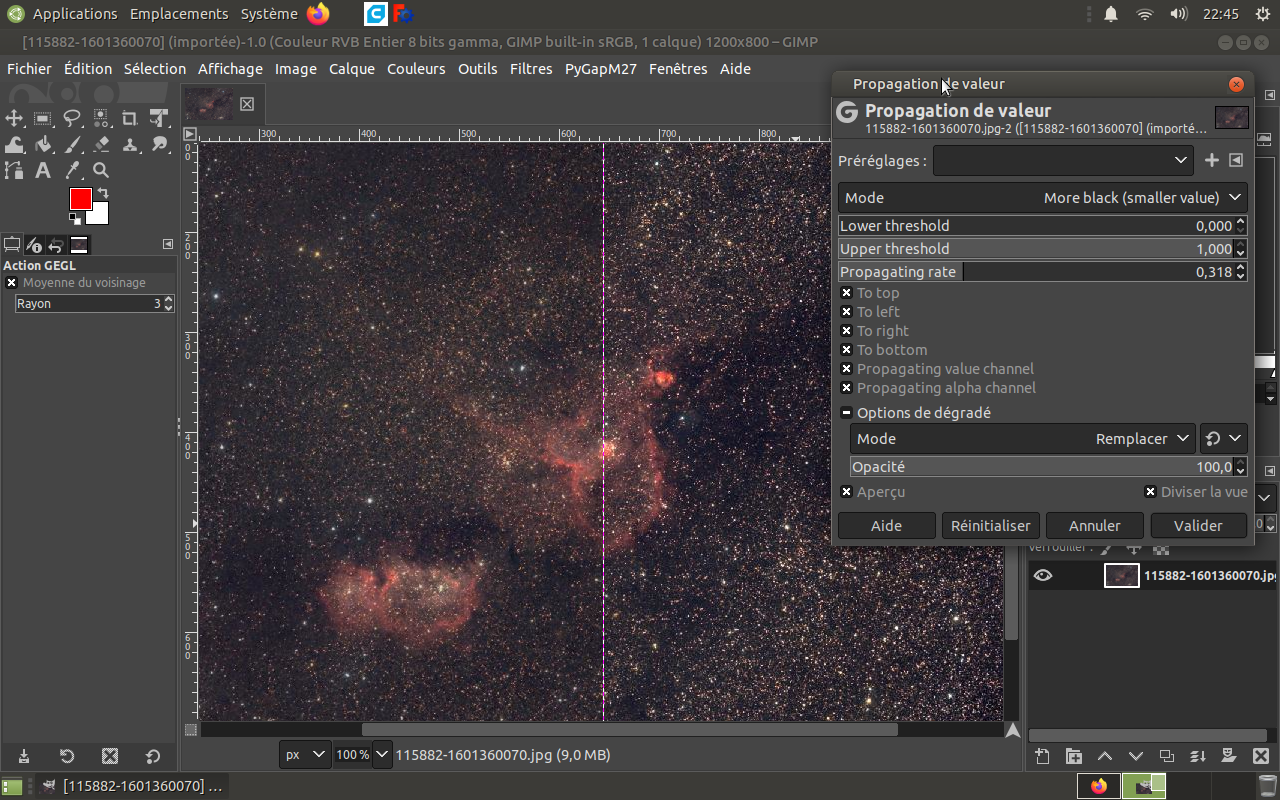Uncheck the To top propagation option
The width and height of the screenshot is (1280, 800).
[x=847, y=293]
